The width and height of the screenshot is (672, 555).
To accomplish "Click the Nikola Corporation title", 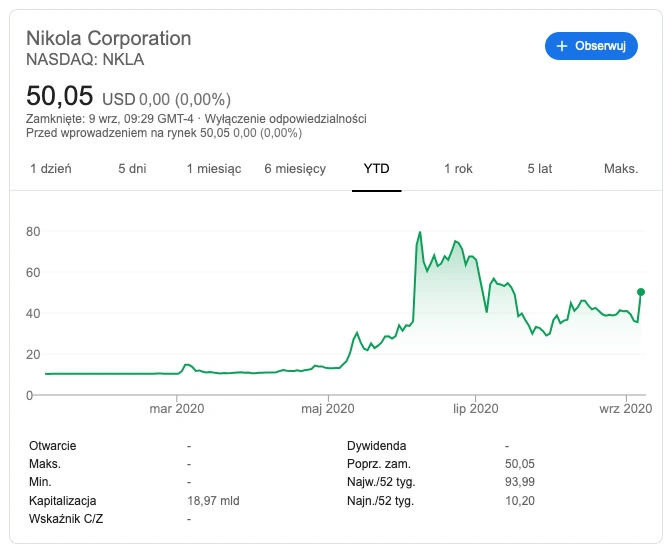I will 108,38.
